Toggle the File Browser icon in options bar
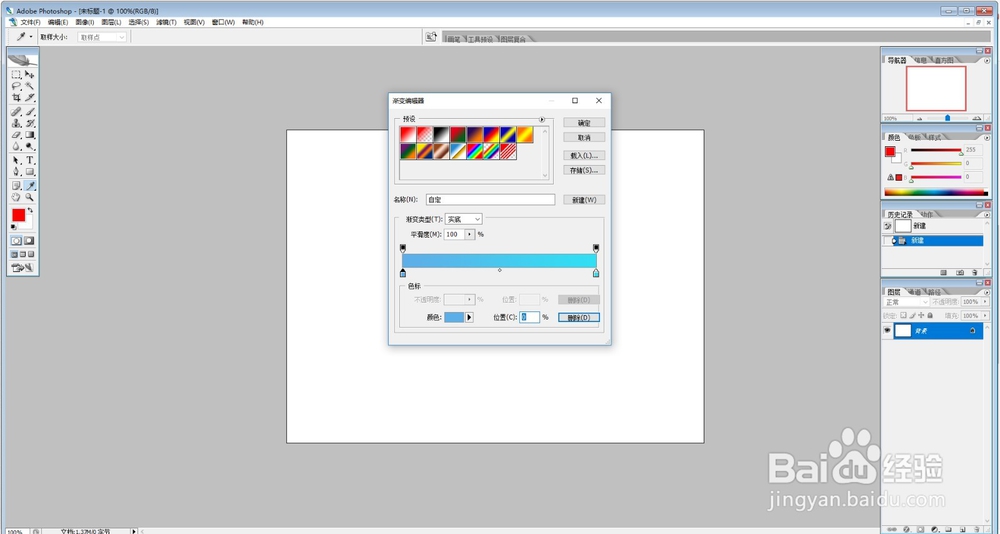Image resolution: width=1000 pixels, height=534 pixels. coord(431,37)
